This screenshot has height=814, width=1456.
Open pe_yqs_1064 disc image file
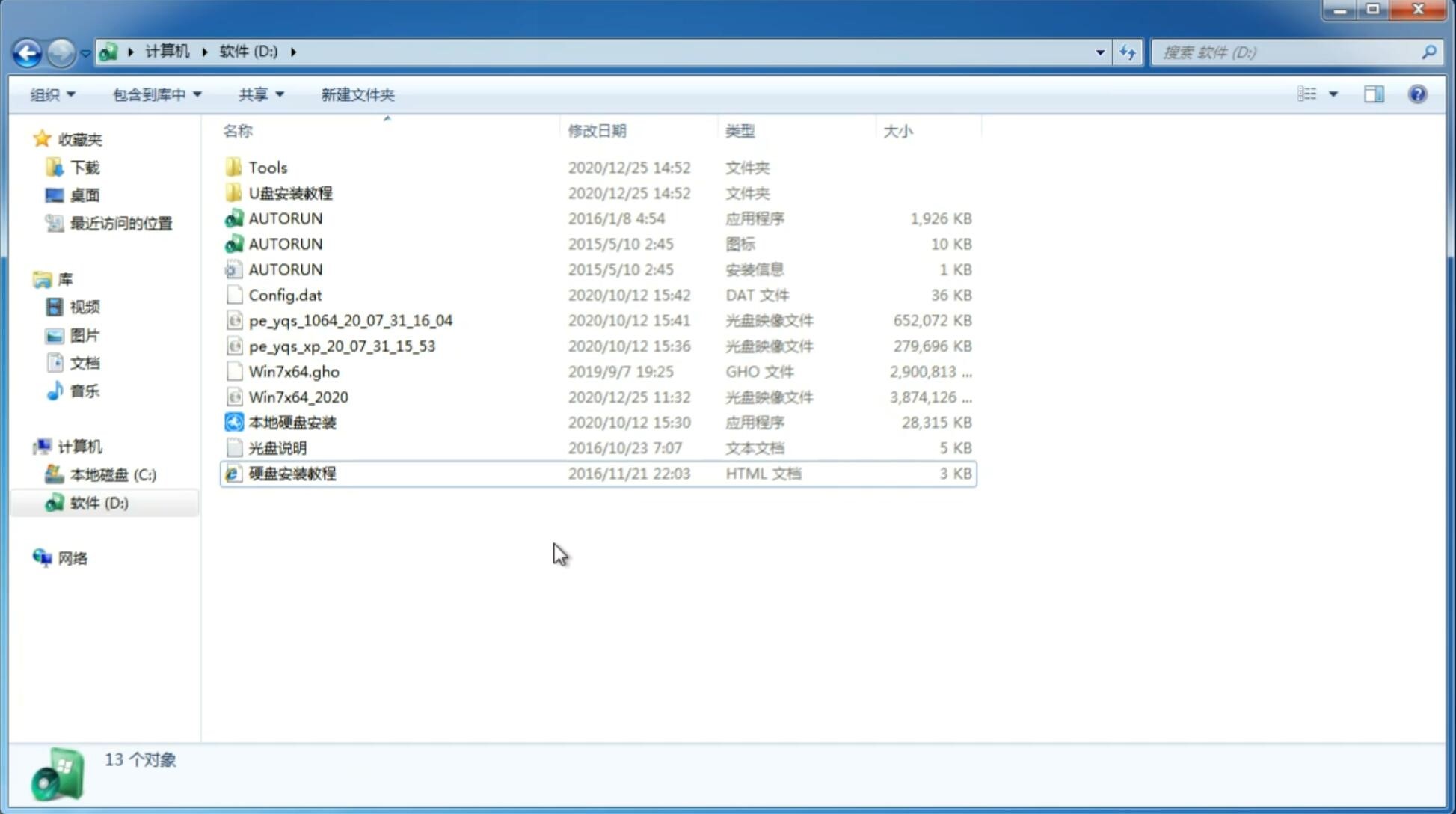click(x=350, y=319)
